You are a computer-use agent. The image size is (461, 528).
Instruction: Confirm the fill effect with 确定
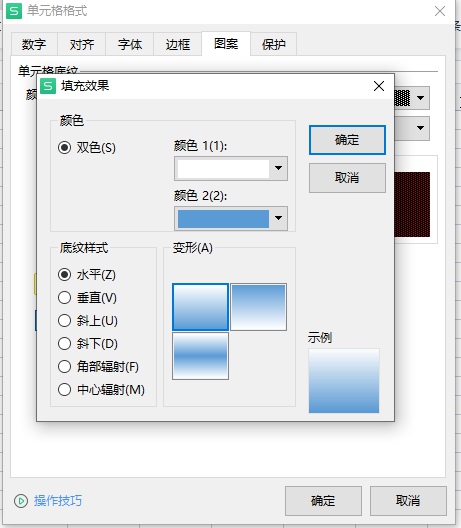coord(347,140)
